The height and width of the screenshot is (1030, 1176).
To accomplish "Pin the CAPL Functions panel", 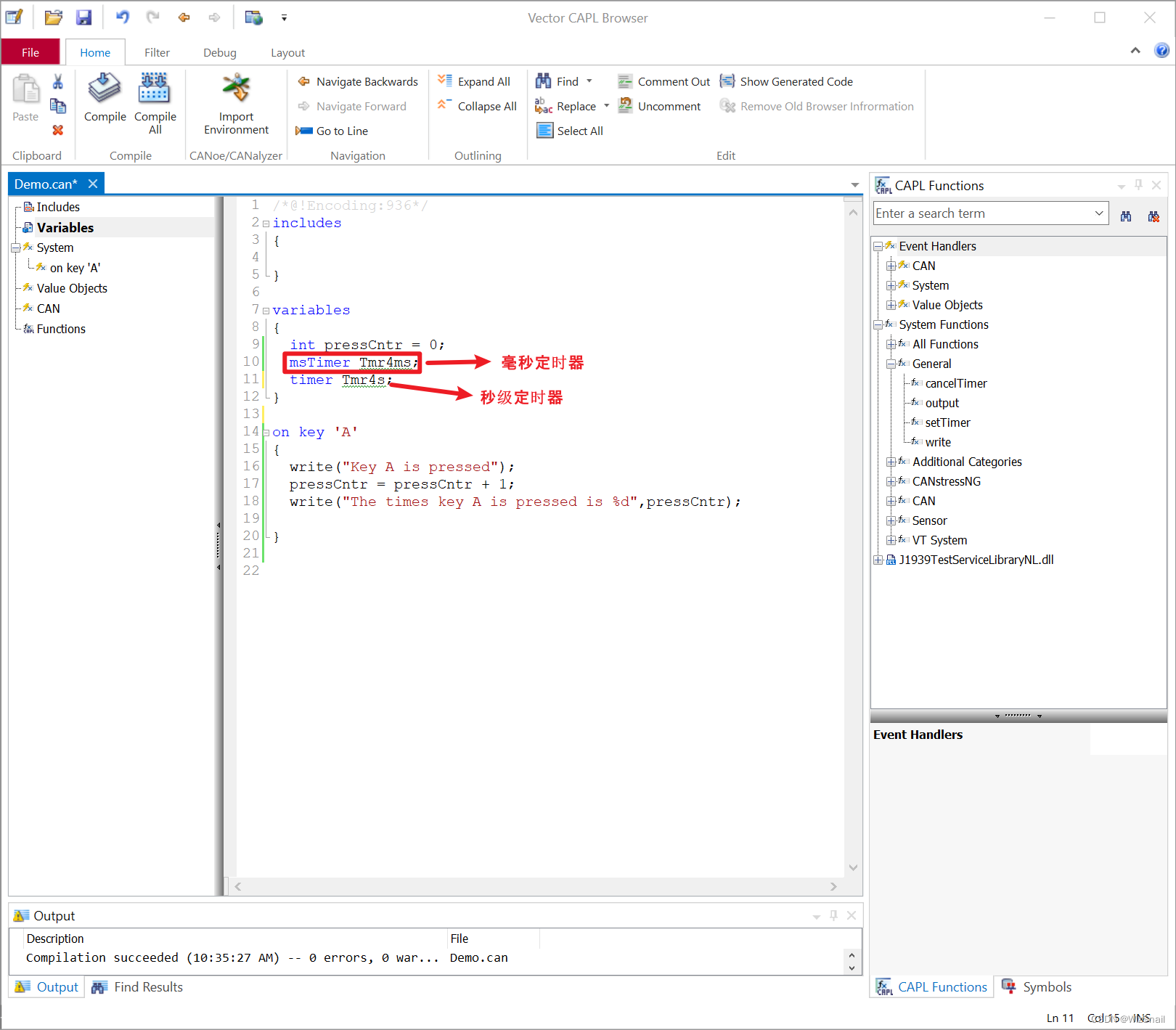I will [x=1139, y=185].
